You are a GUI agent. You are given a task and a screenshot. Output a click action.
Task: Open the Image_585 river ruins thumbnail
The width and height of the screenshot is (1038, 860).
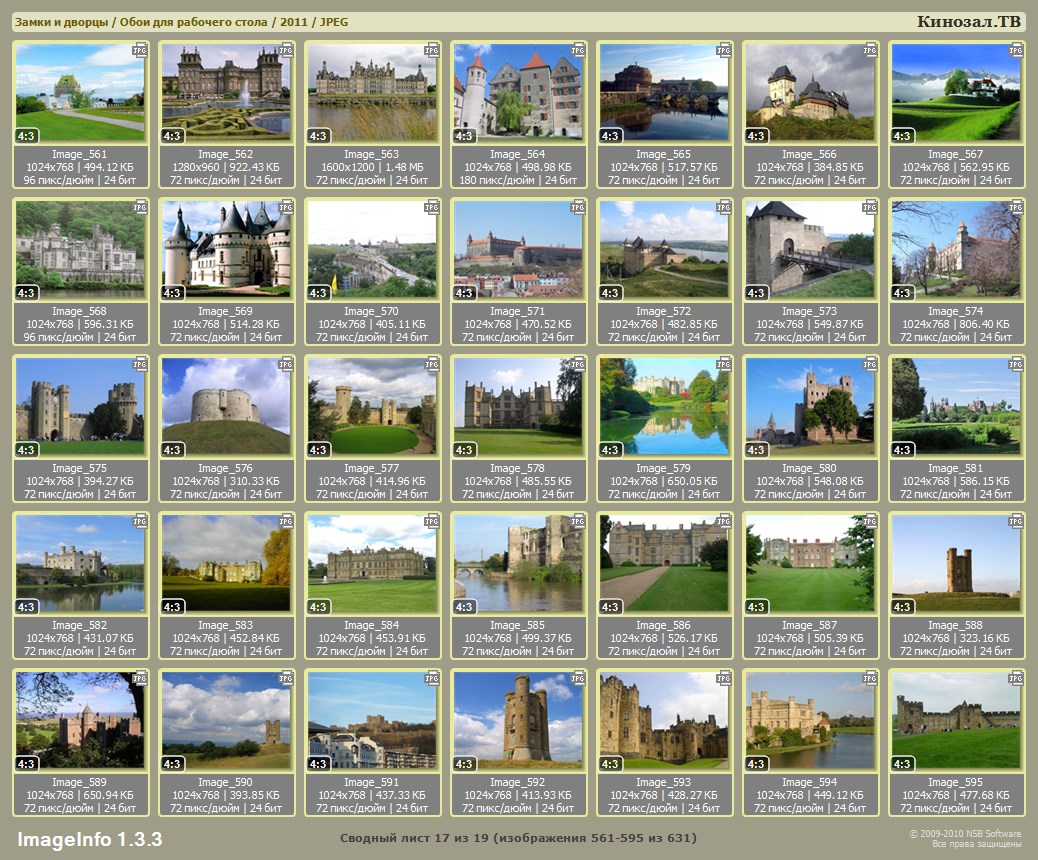pos(518,563)
